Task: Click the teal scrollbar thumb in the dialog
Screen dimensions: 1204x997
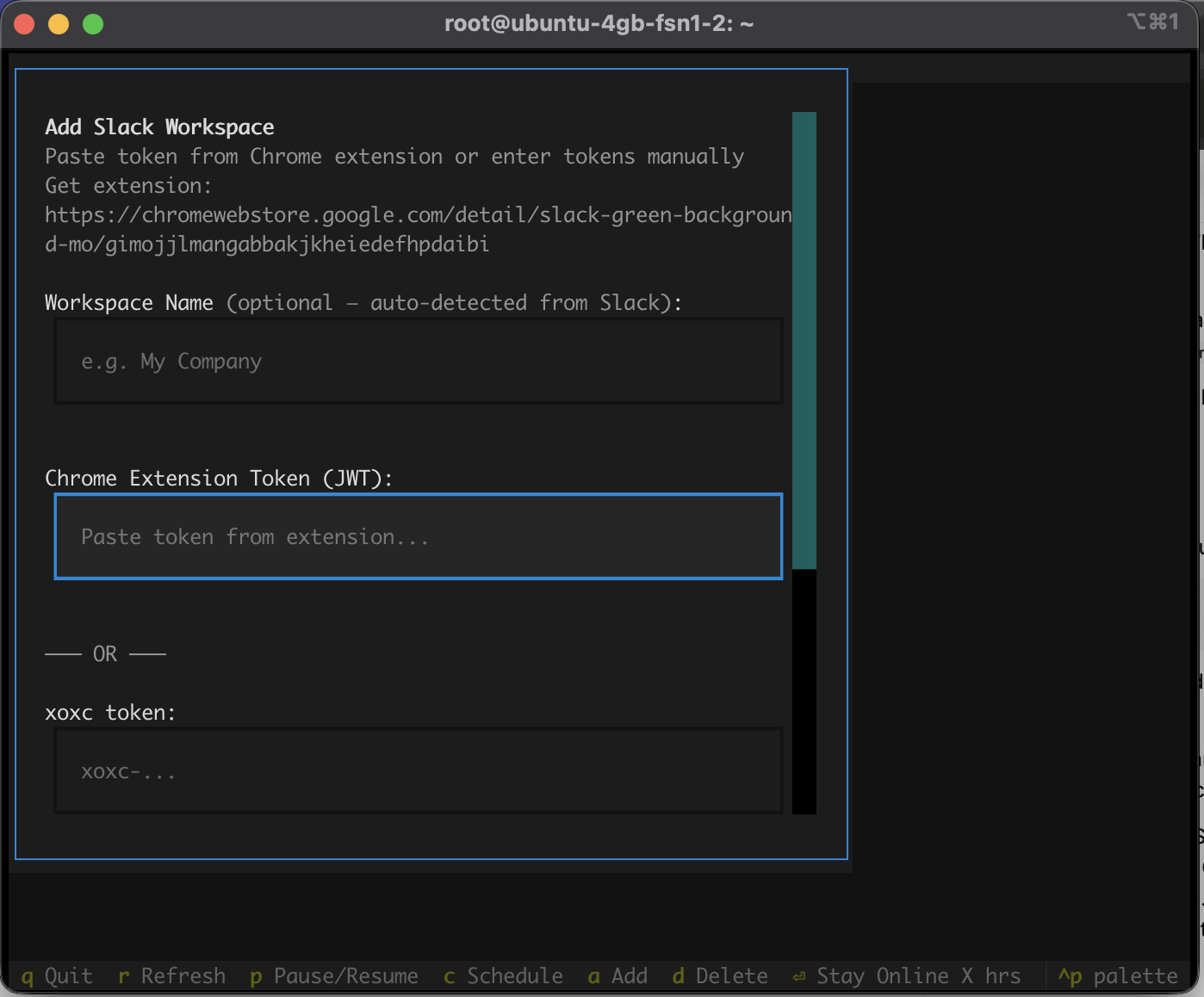Action: click(804, 340)
